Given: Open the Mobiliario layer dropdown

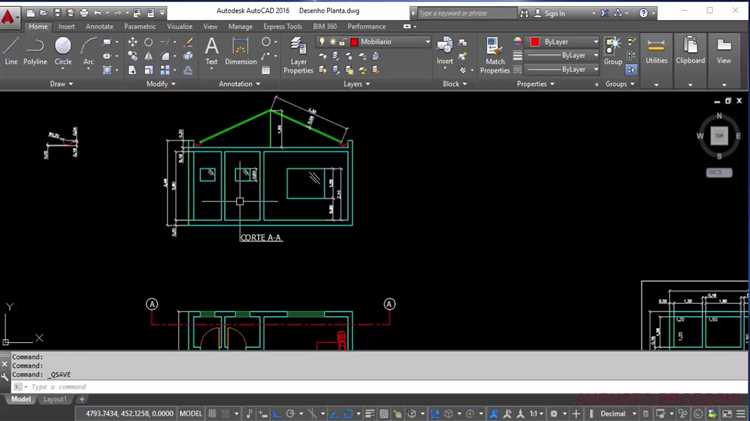Looking at the screenshot, I should (x=427, y=42).
